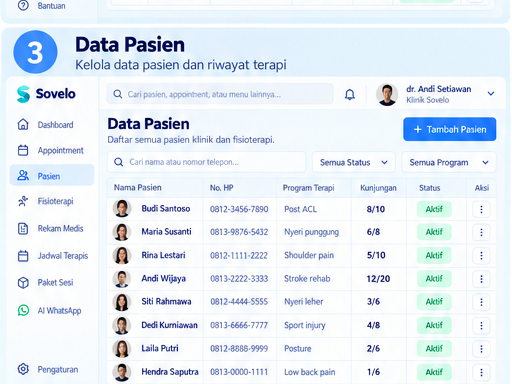Click the Sport injury program cell
Viewport: 512px width, 384px height.
[305, 325]
